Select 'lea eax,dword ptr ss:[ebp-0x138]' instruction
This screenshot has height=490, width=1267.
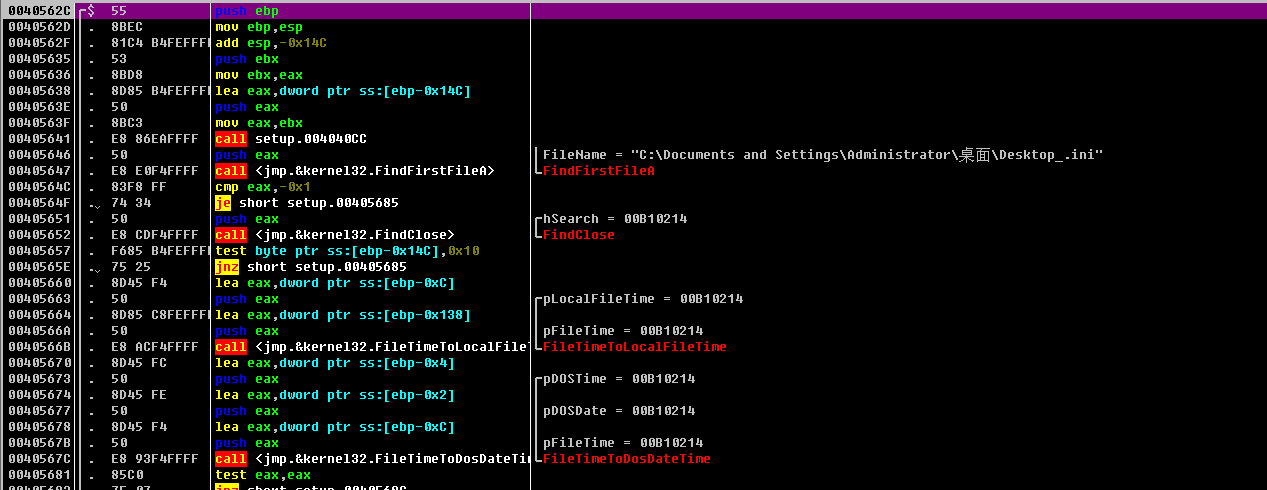tap(342, 315)
